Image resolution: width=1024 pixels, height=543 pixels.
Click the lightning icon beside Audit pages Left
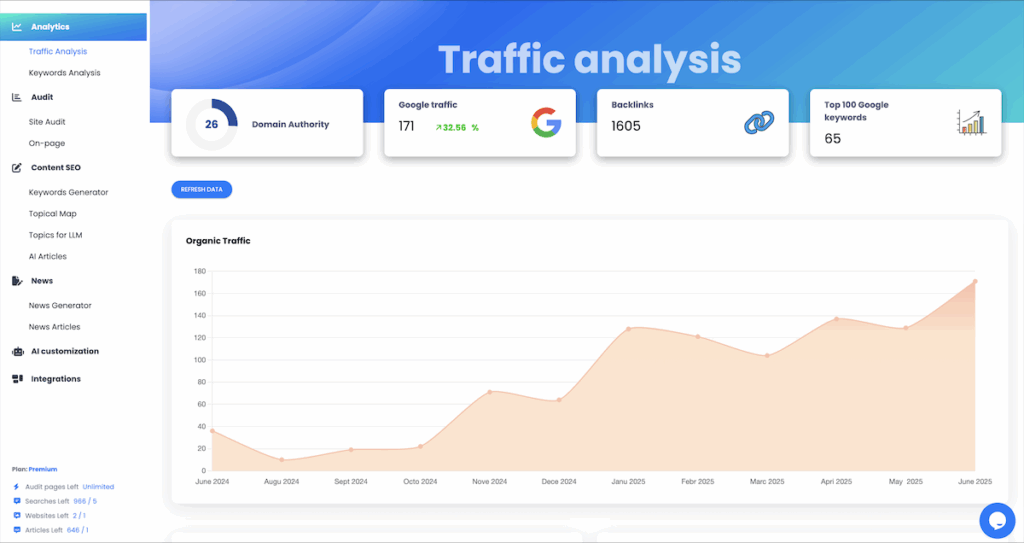[x=16, y=487]
